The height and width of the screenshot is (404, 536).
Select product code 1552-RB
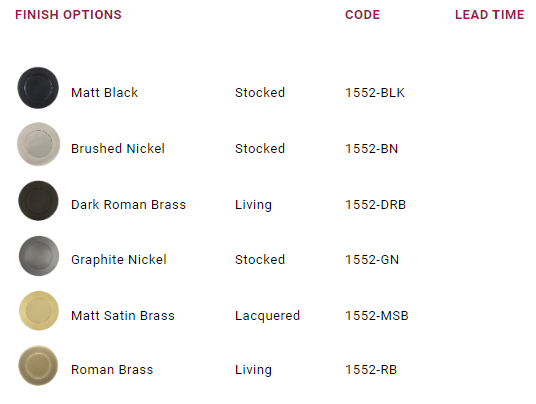[x=371, y=370]
